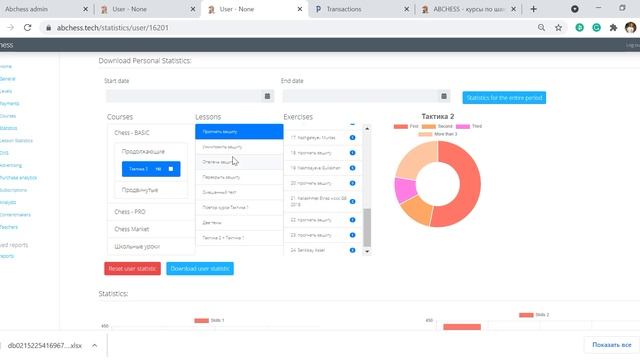Toggle More than 3 legend item
The image size is (640, 360).
(x=438, y=134)
